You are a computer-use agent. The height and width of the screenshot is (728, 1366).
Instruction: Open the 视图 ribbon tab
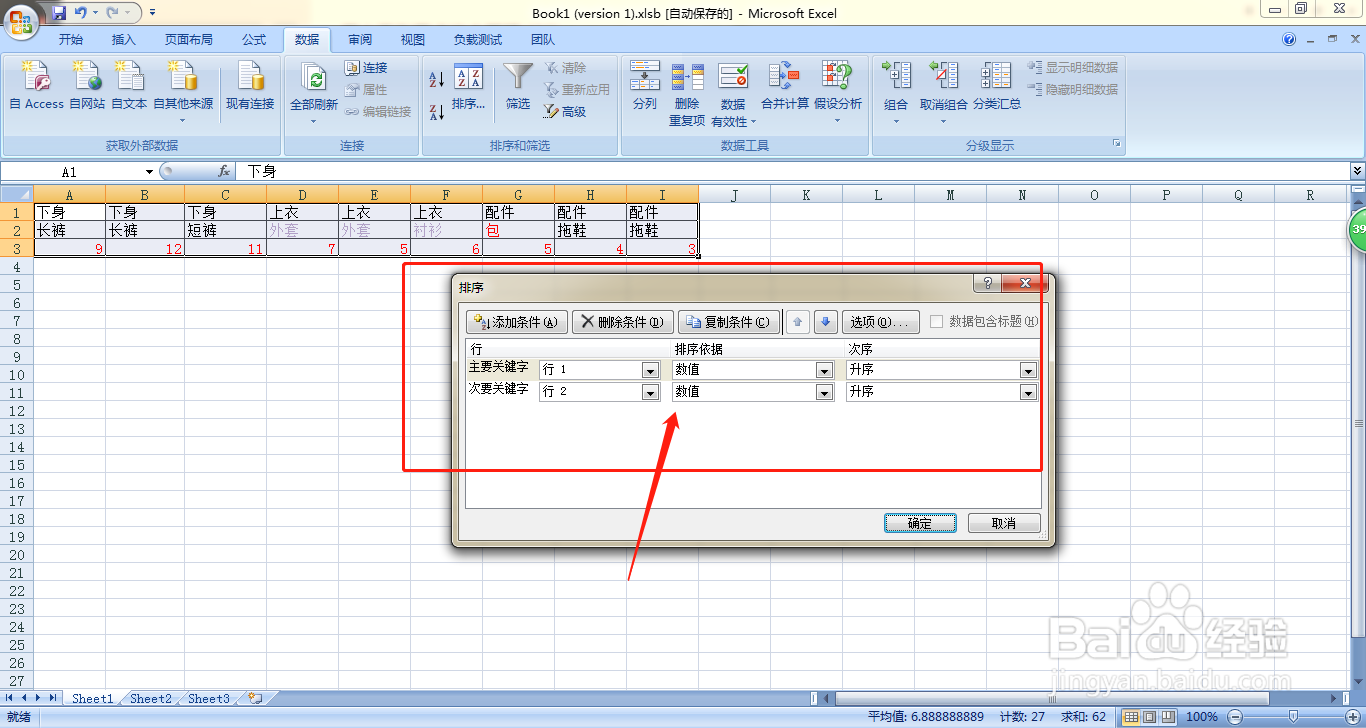[x=413, y=40]
